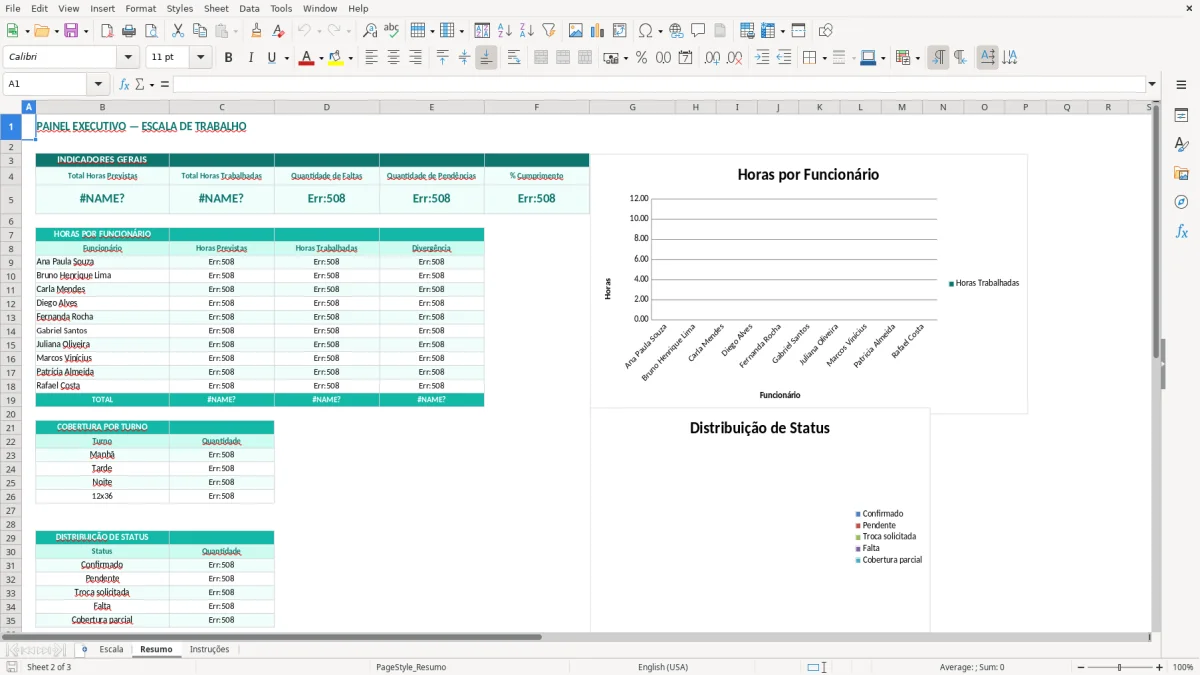
Task: Click the Copy icon
Action: (200, 31)
